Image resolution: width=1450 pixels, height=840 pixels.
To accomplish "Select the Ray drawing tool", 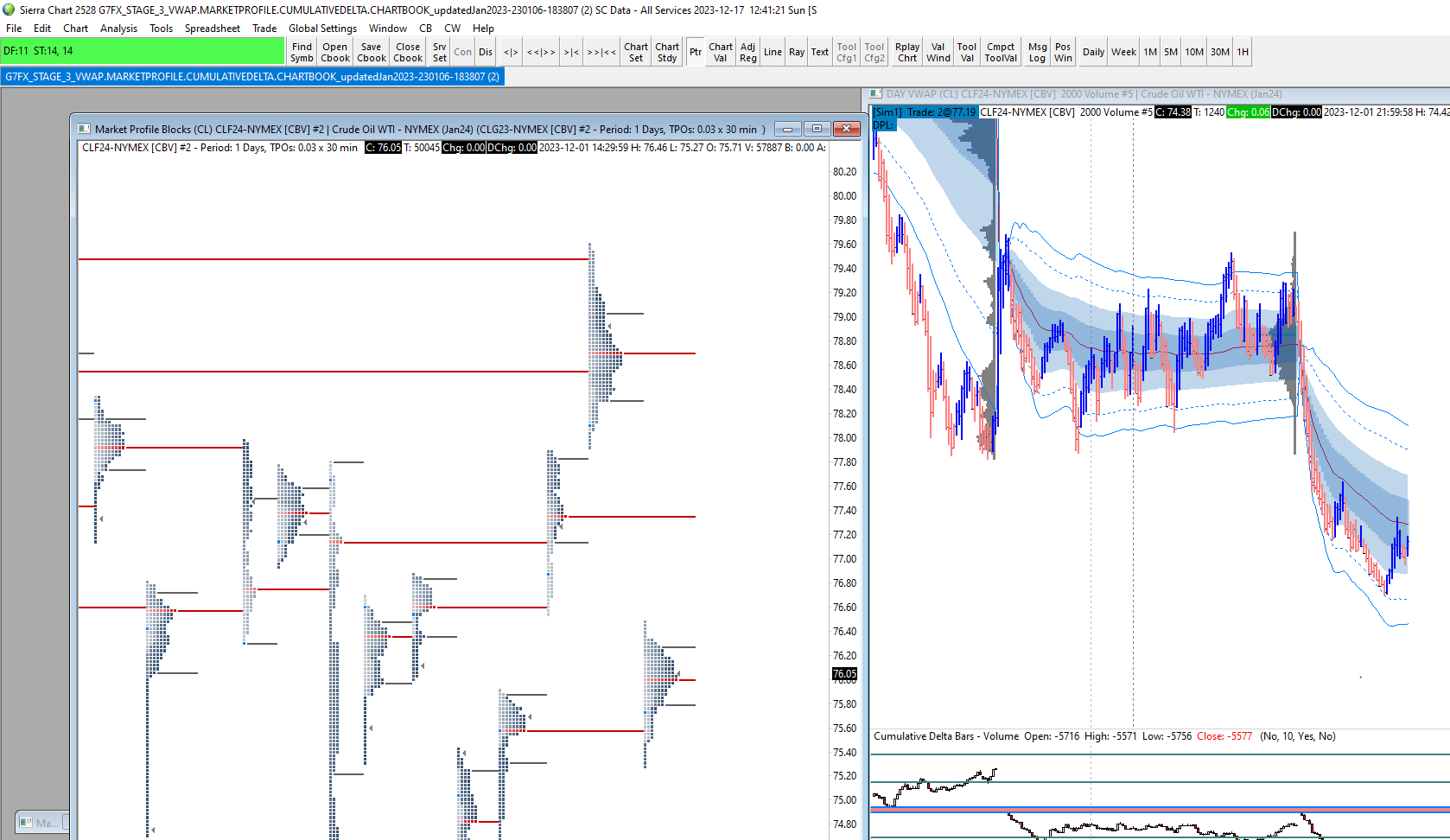I will (797, 53).
